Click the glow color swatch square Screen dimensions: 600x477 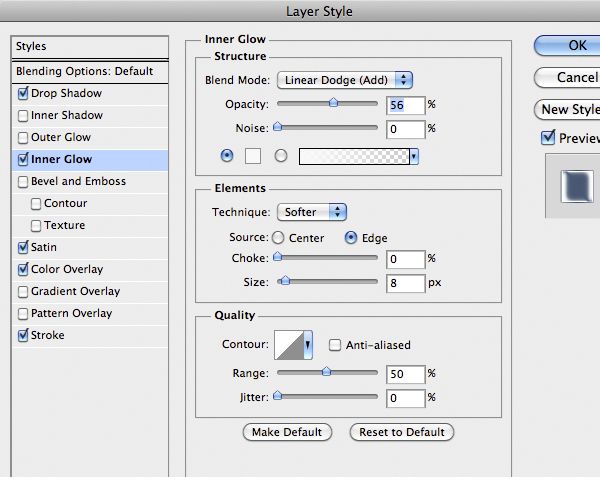pos(253,156)
